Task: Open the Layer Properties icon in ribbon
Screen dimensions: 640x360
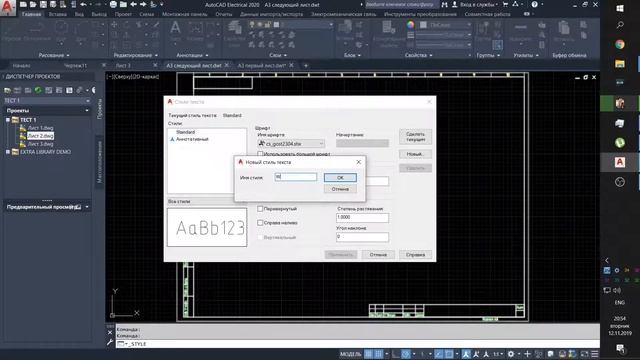Action: coord(235,29)
